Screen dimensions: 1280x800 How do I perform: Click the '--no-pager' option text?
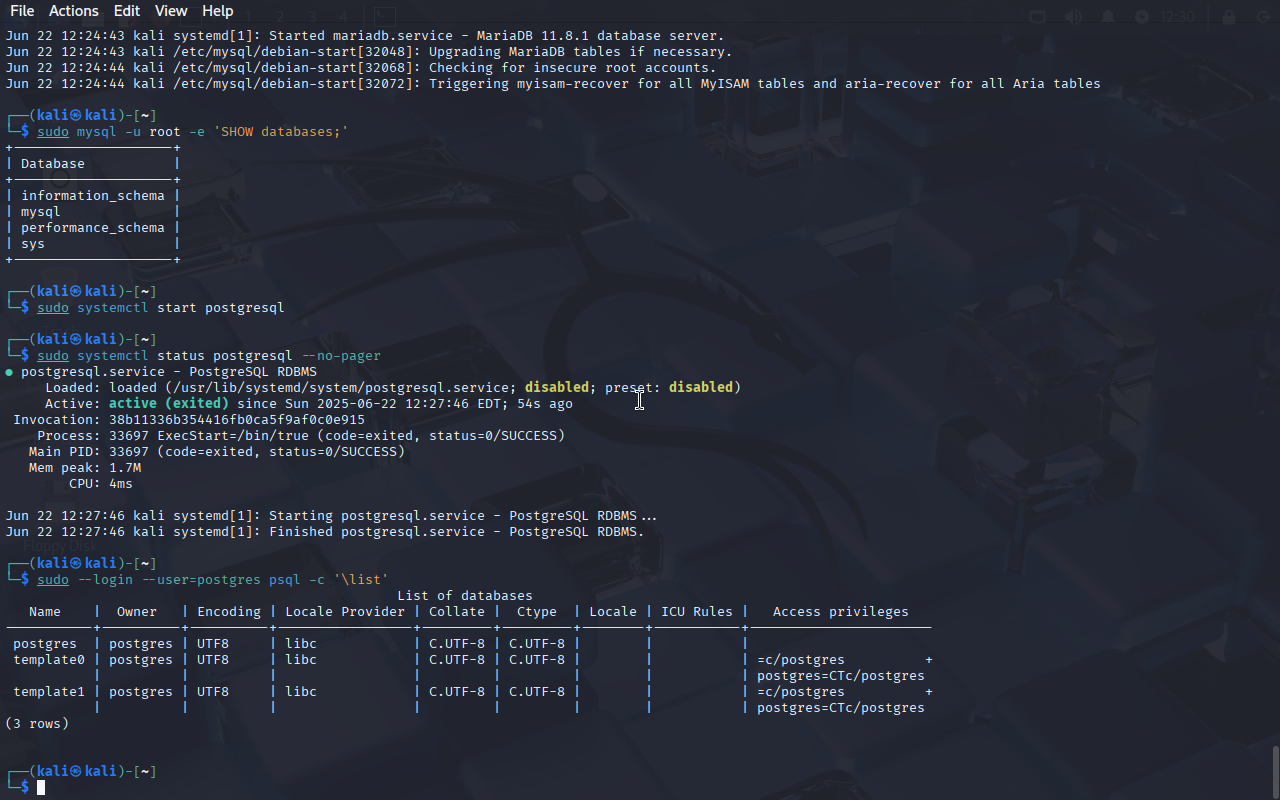[341, 356]
